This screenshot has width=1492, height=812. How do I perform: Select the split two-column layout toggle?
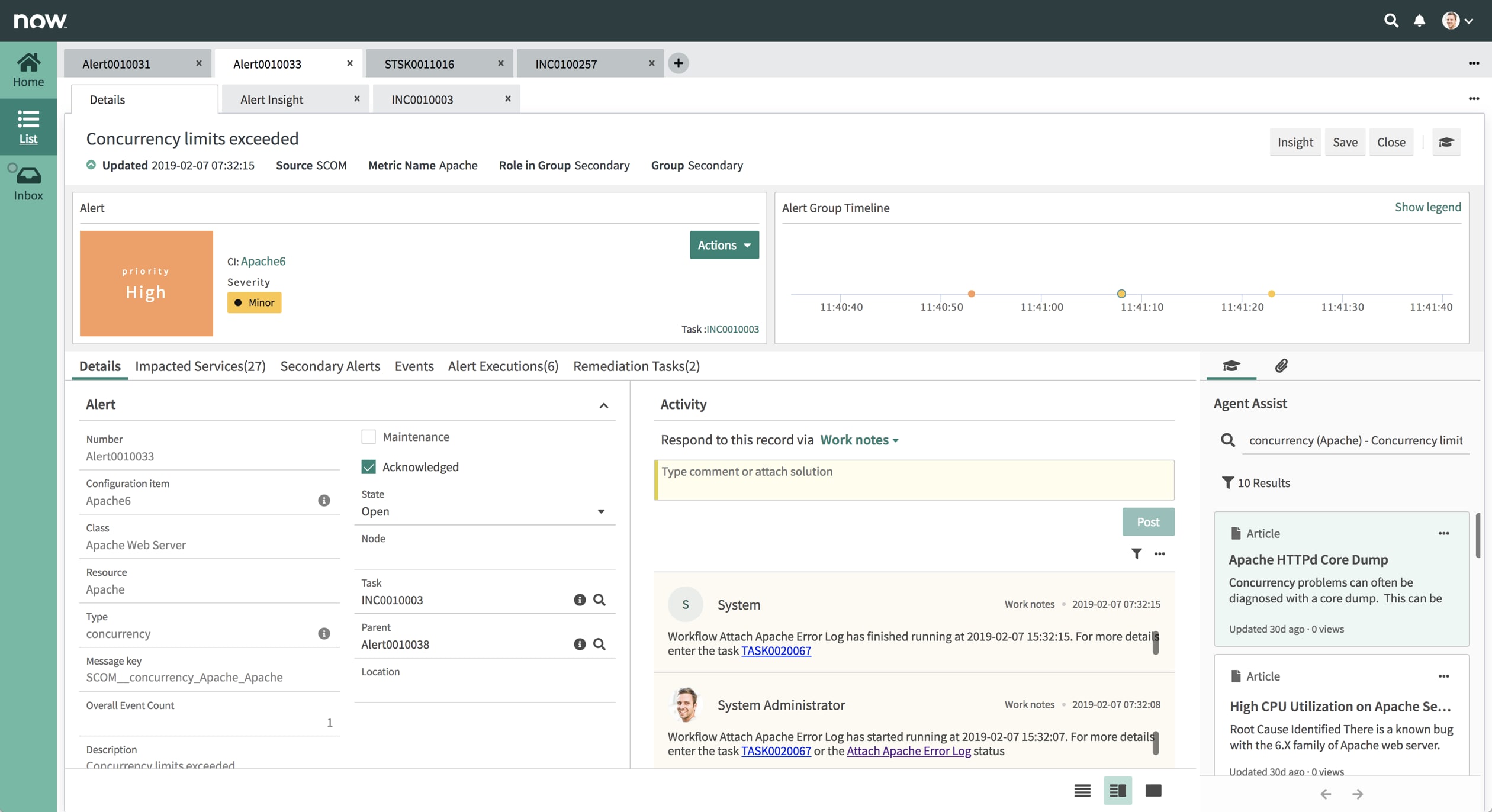tap(1117, 791)
